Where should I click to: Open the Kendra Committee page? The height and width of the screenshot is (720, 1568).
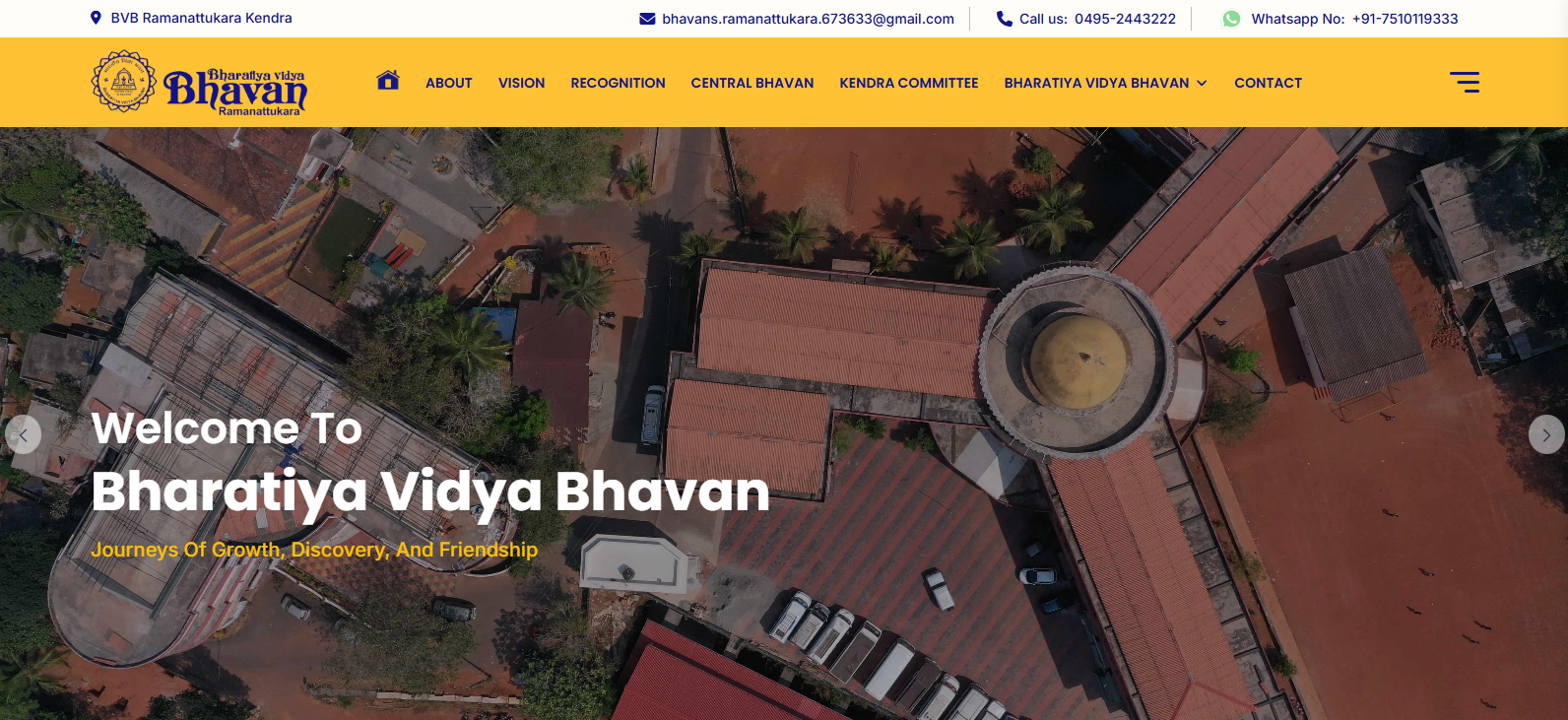[x=909, y=84]
